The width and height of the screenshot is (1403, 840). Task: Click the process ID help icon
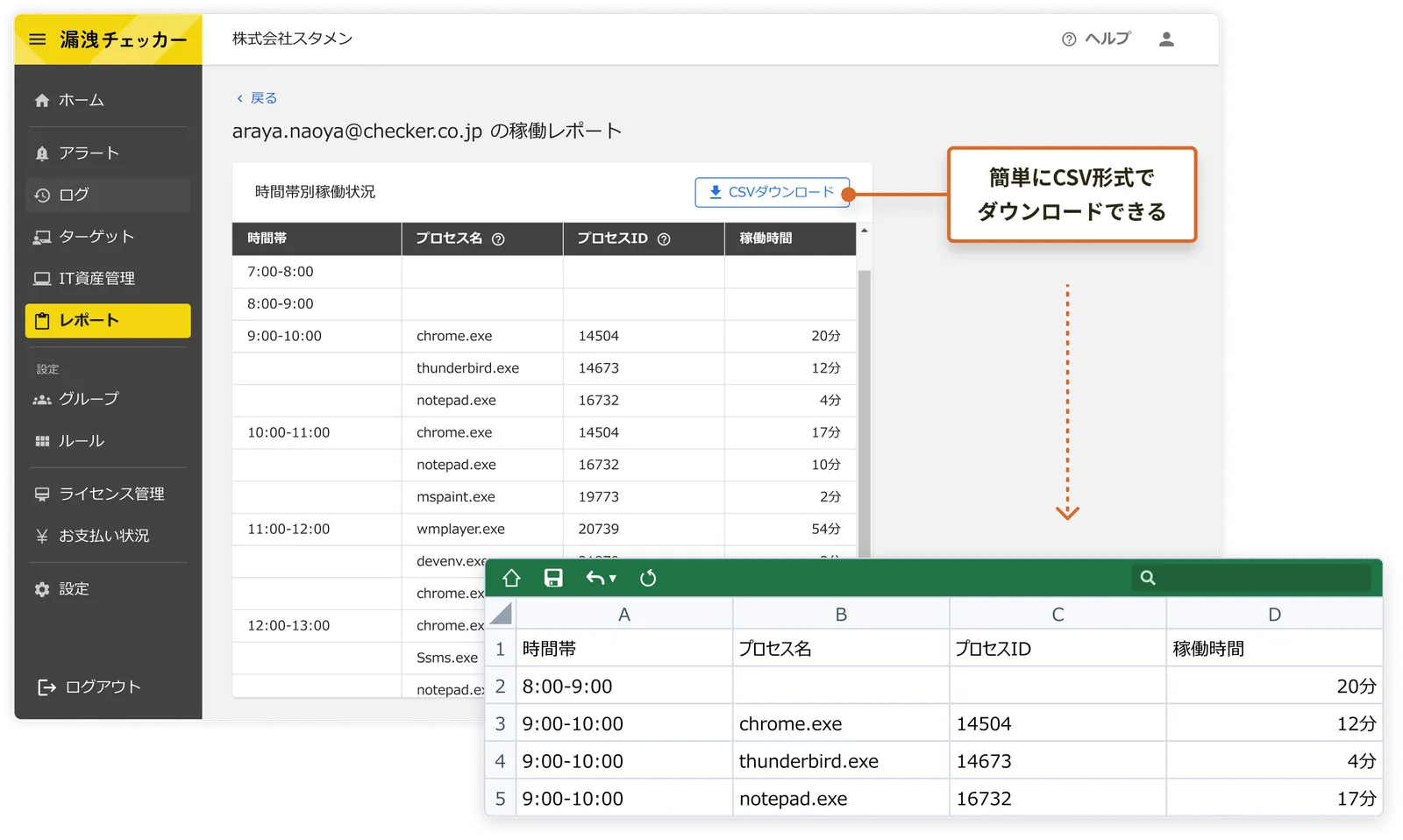(664, 239)
